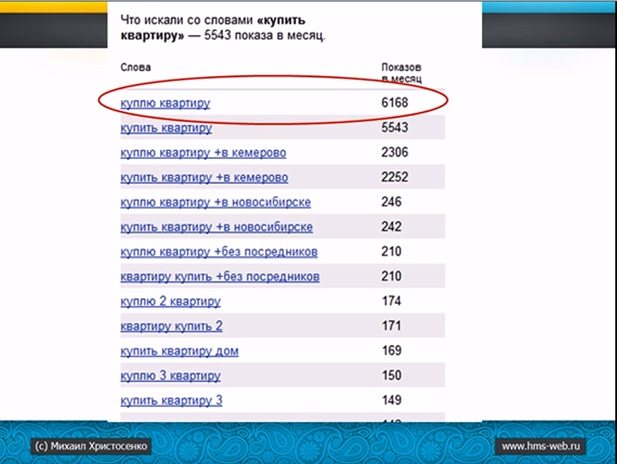Open "куплю квартиру +в кемерово" link
Screen dimensions: 617x464
click(203, 153)
